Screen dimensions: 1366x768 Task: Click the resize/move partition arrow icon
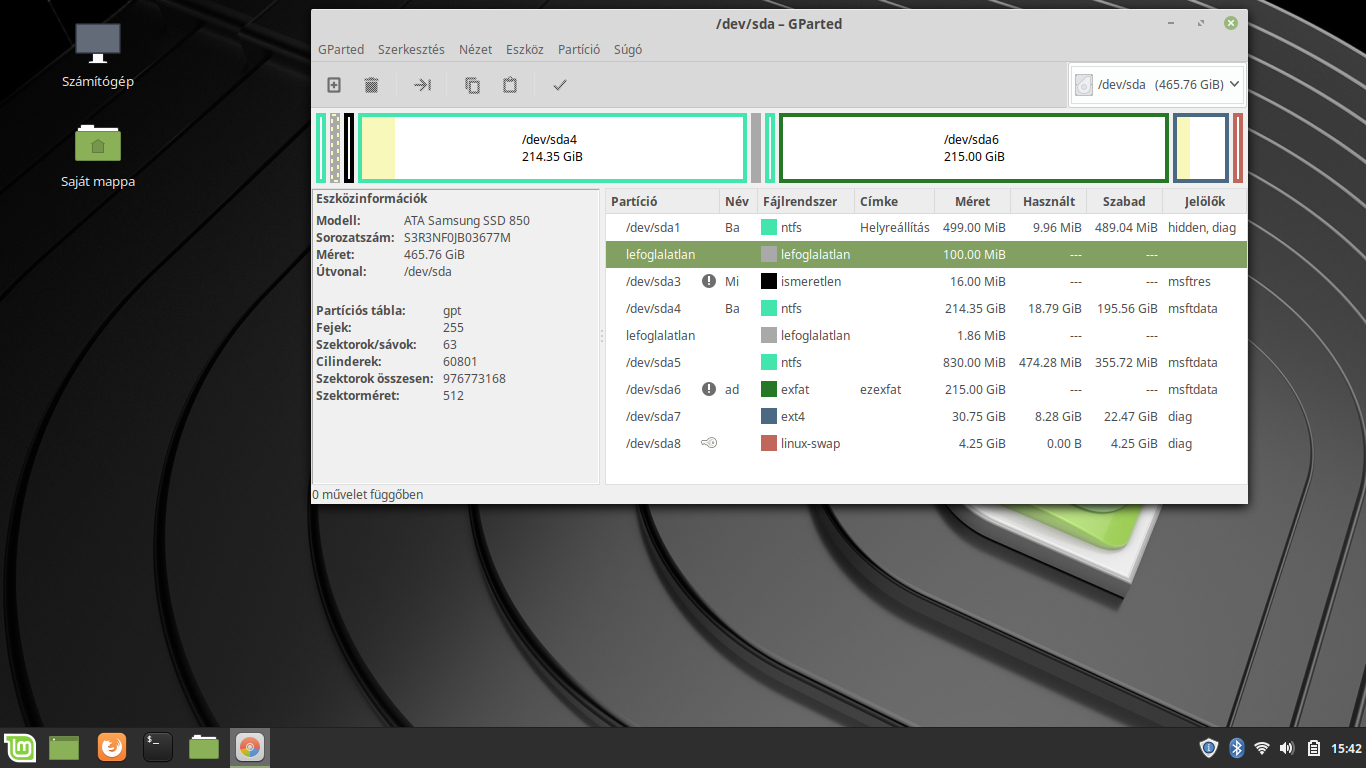[422, 85]
